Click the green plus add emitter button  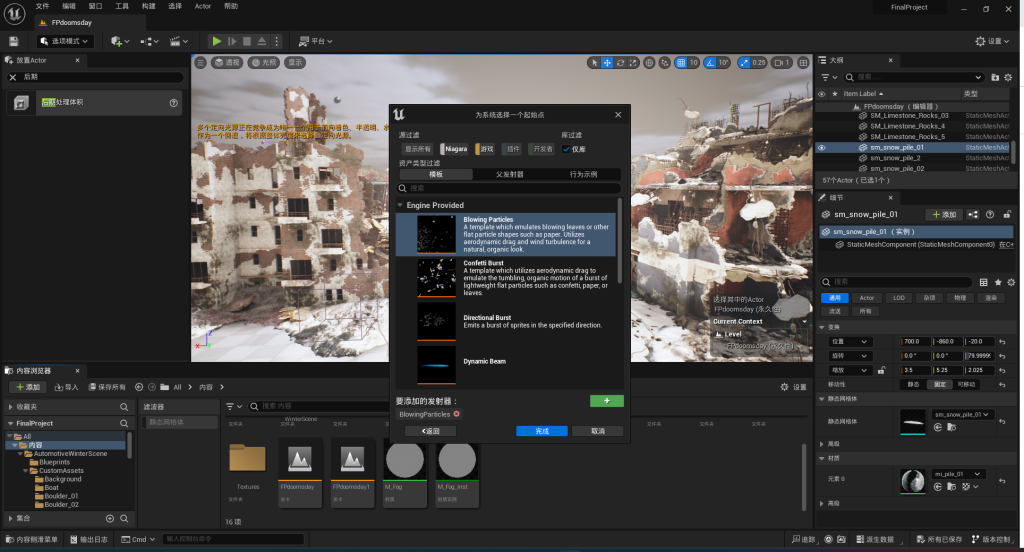607,401
